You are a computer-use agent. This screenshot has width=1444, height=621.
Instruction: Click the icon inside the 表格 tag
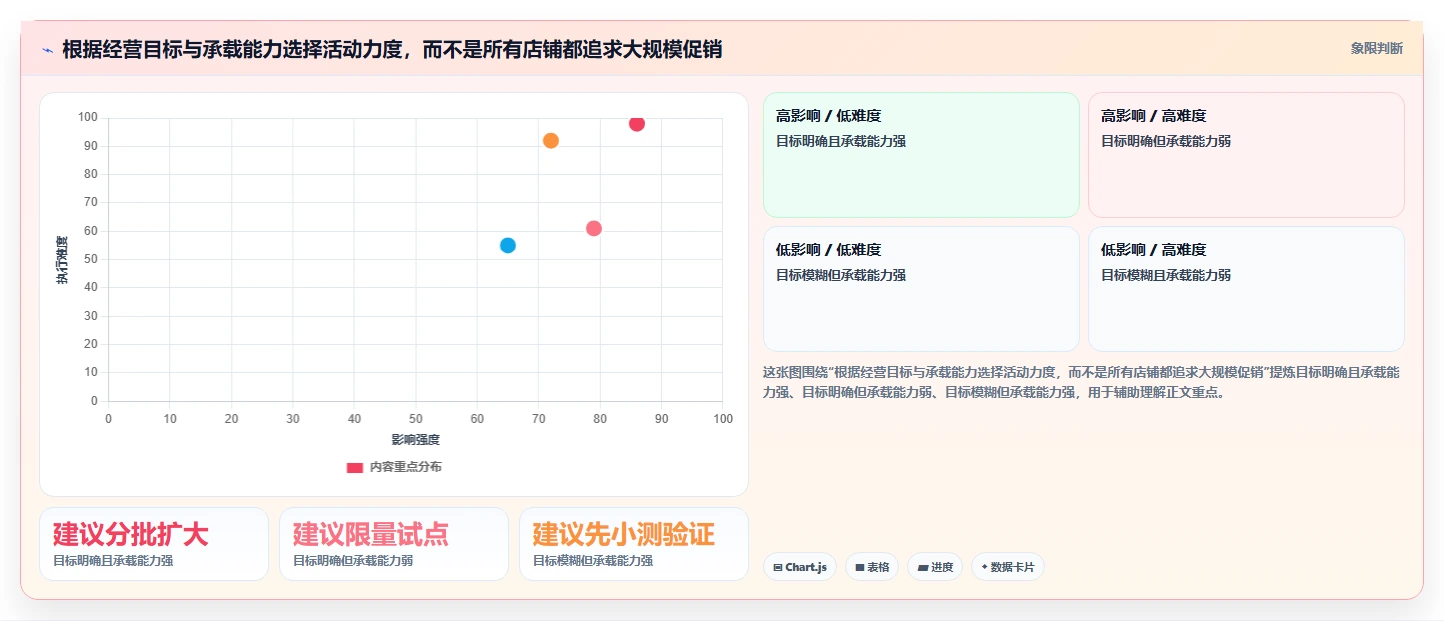pos(859,567)
